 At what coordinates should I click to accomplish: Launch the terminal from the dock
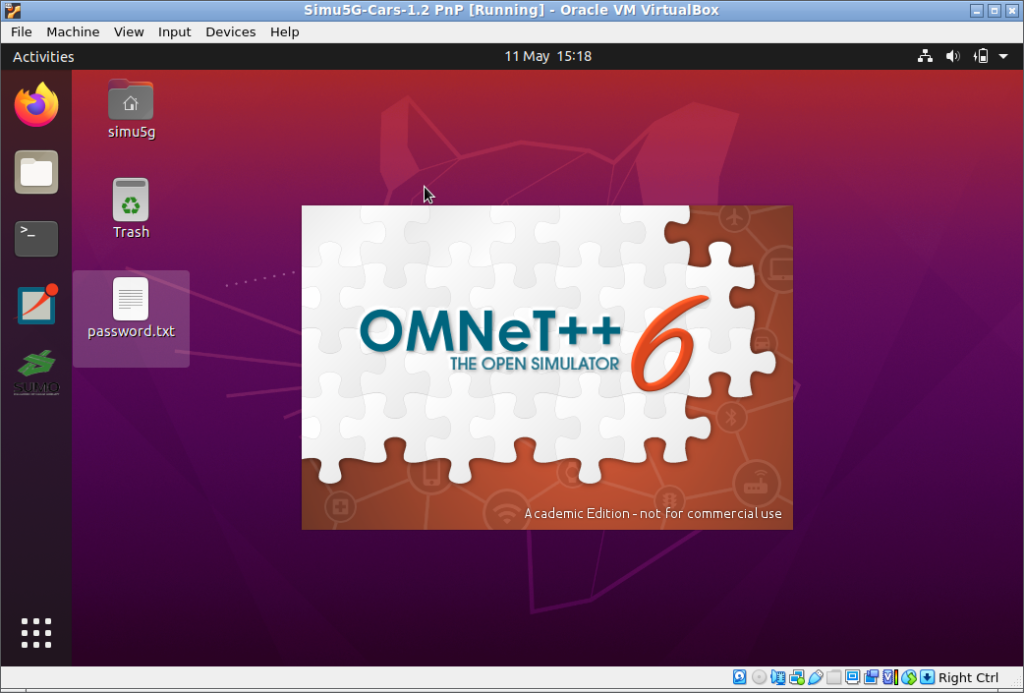coord(36,238)
